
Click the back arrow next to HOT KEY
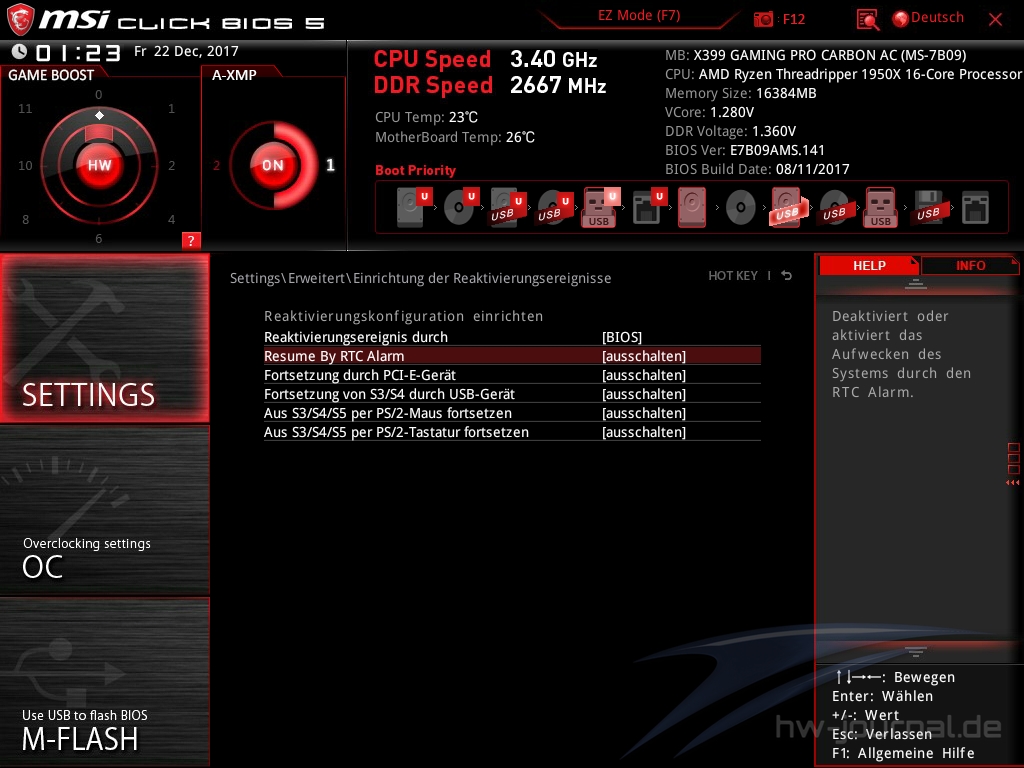tap(787, 276)
